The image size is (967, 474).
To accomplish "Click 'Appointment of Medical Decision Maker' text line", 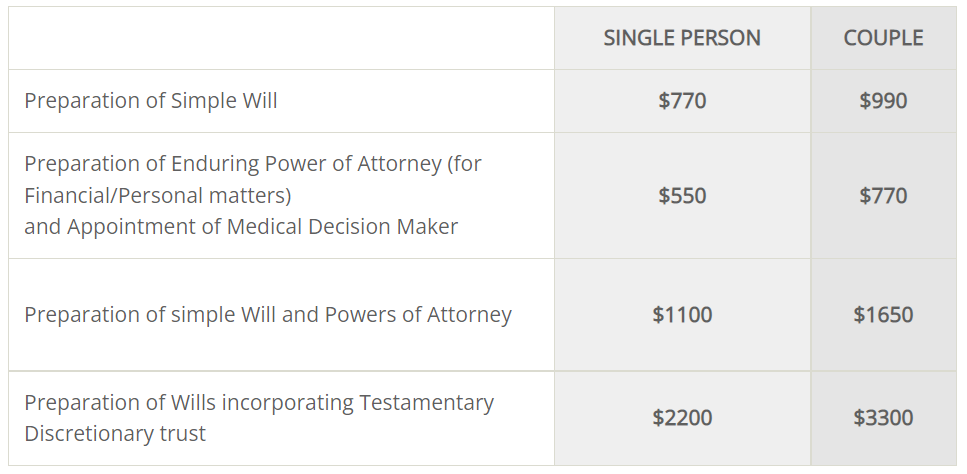I will pos(263,227).
